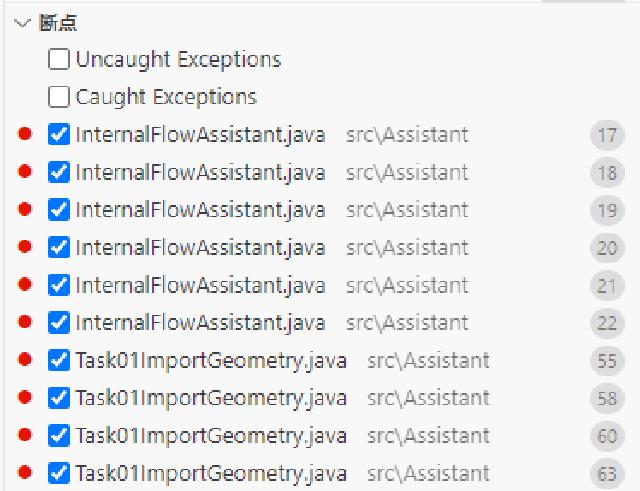Viewport: 640px width, 491px height.
Task: Select the 断点 section header label
Action: 58,23
